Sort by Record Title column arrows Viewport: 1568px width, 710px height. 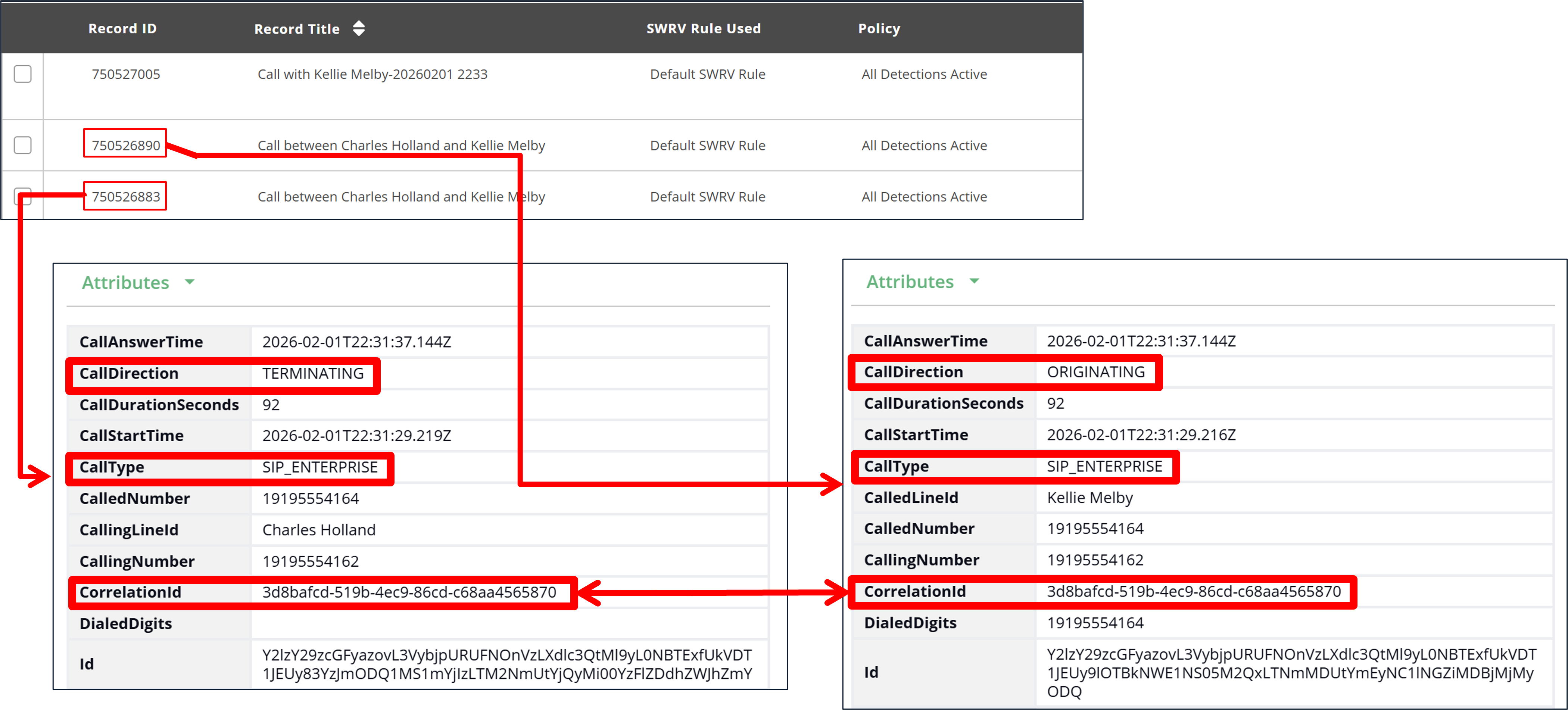click(x=359, y=29)
